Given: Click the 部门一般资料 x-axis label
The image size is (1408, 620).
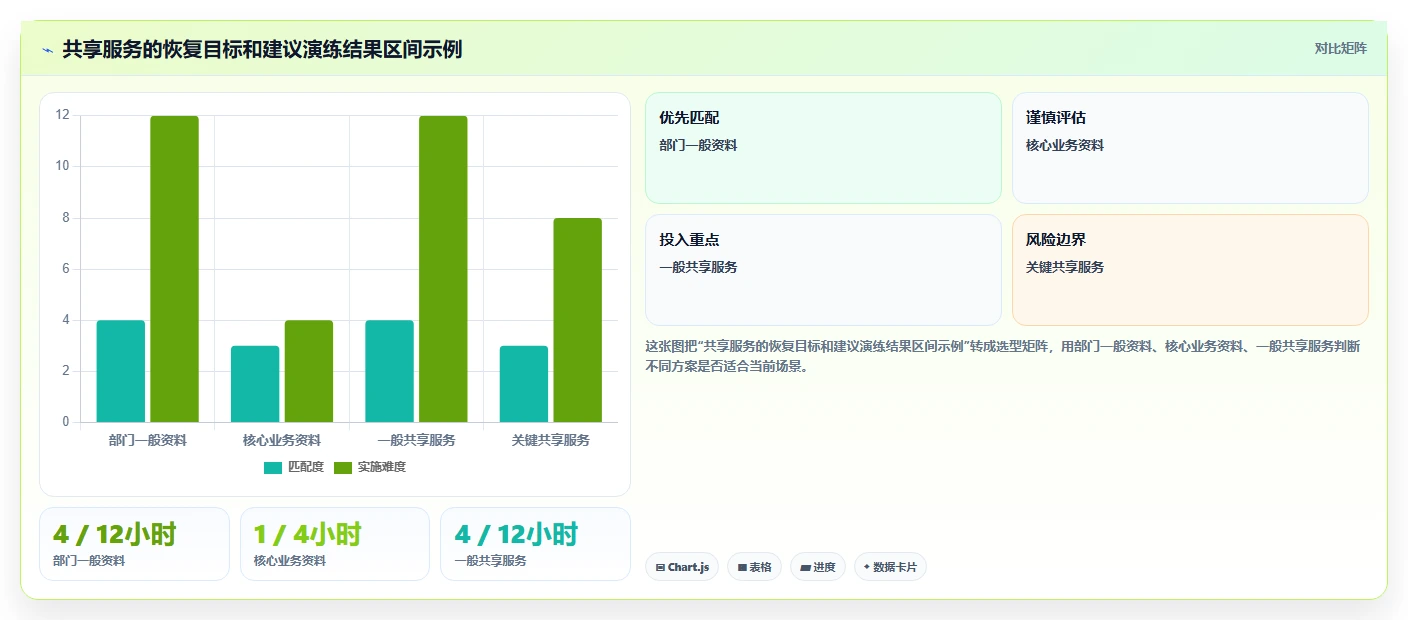Looking at the screenshot, I should [148, 440].
